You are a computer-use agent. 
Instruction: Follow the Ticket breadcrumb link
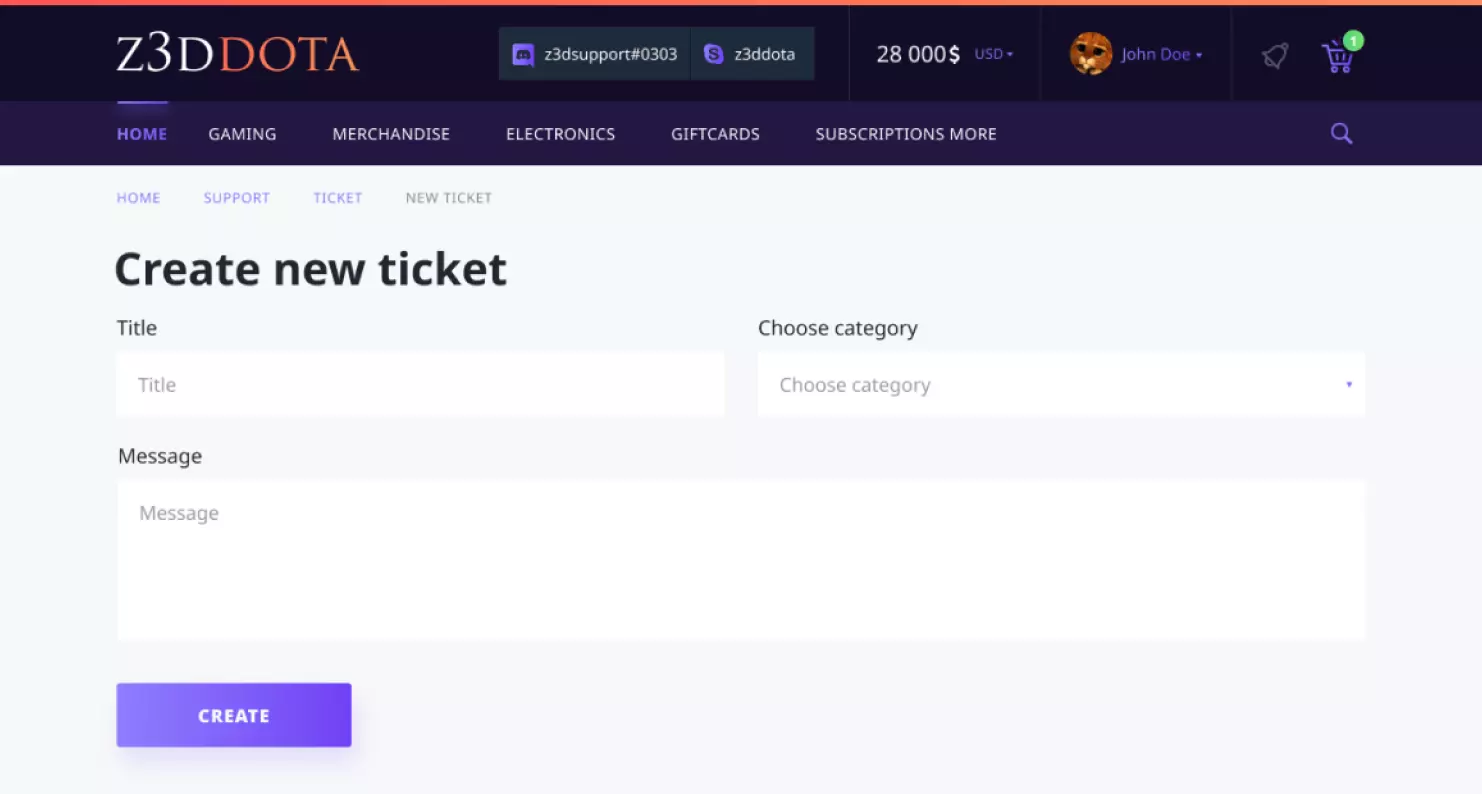pos(337,198)
